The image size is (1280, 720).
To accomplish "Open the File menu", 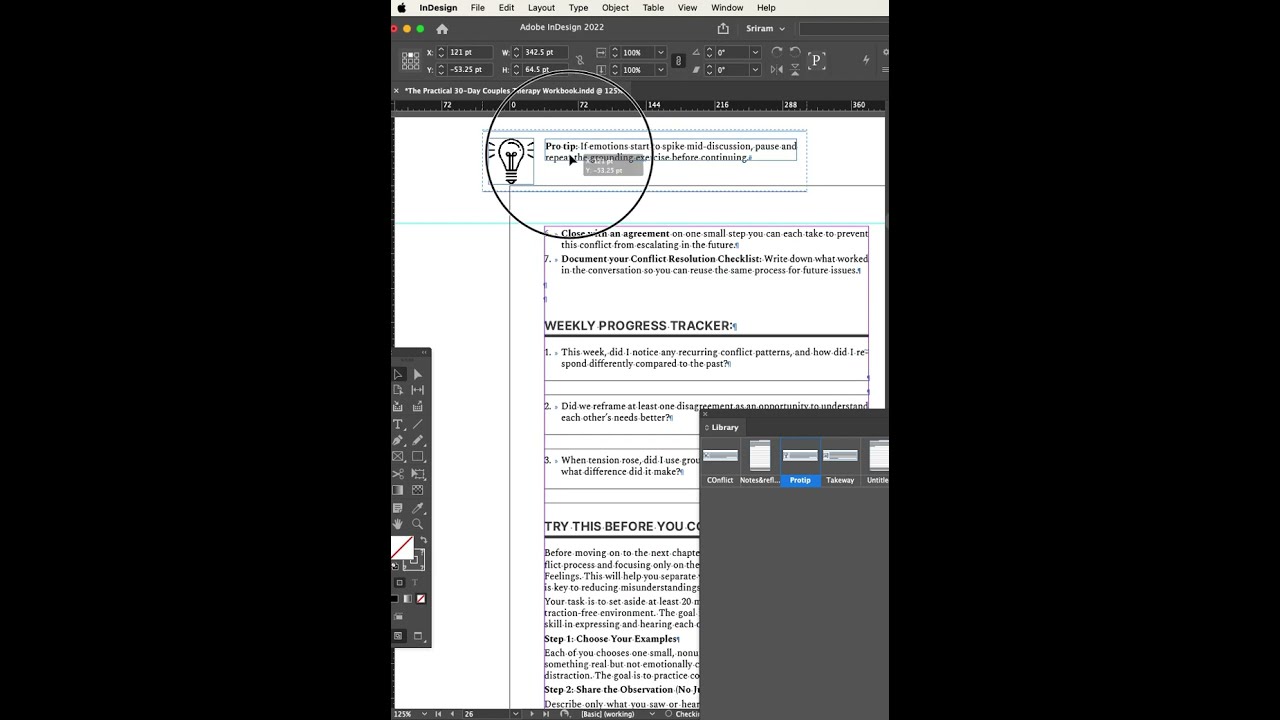I will [x=478, y=8].
